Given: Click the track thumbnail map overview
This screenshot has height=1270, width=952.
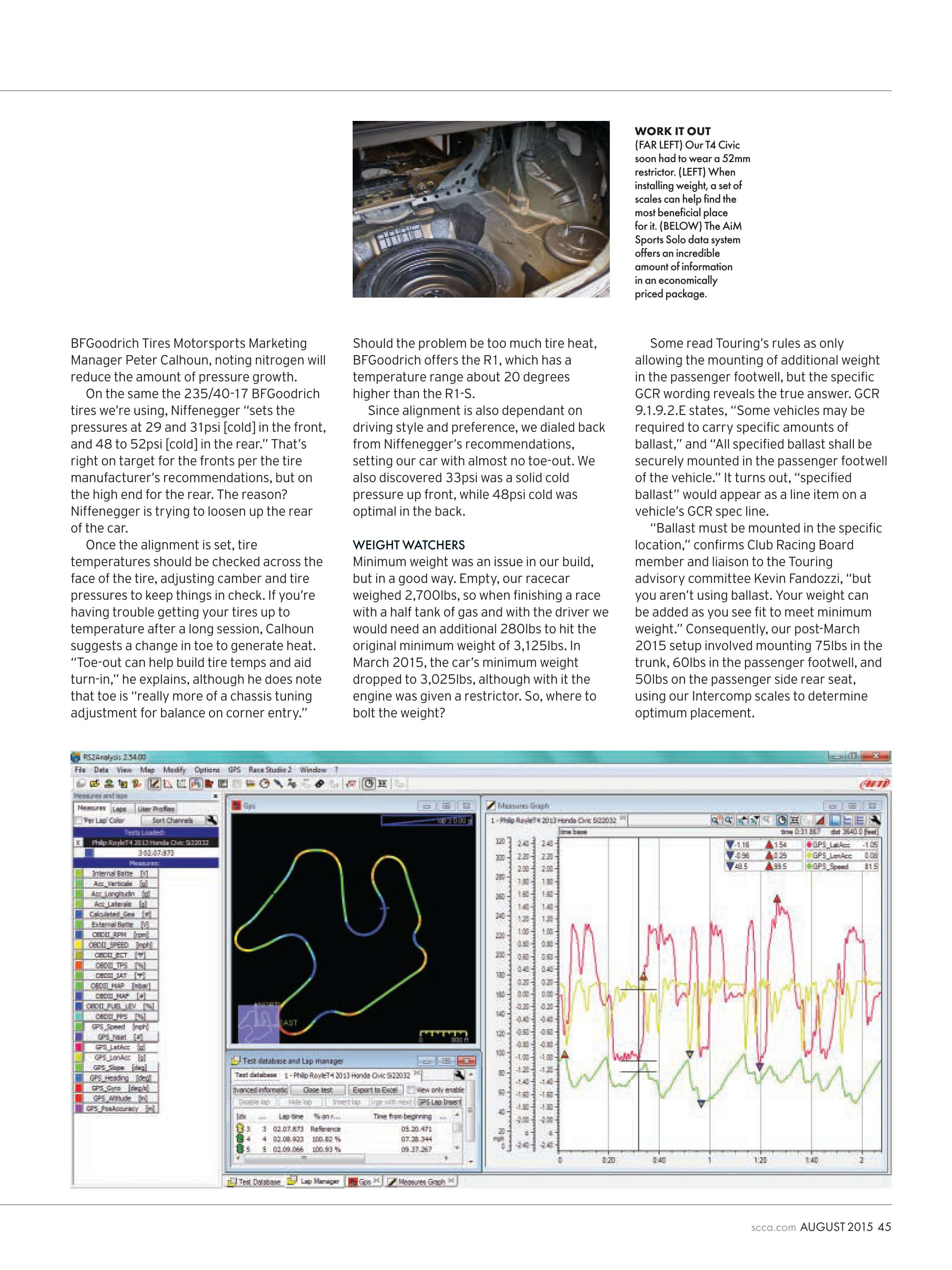Looking at the screenshot, I should [x=259, y=1023].
